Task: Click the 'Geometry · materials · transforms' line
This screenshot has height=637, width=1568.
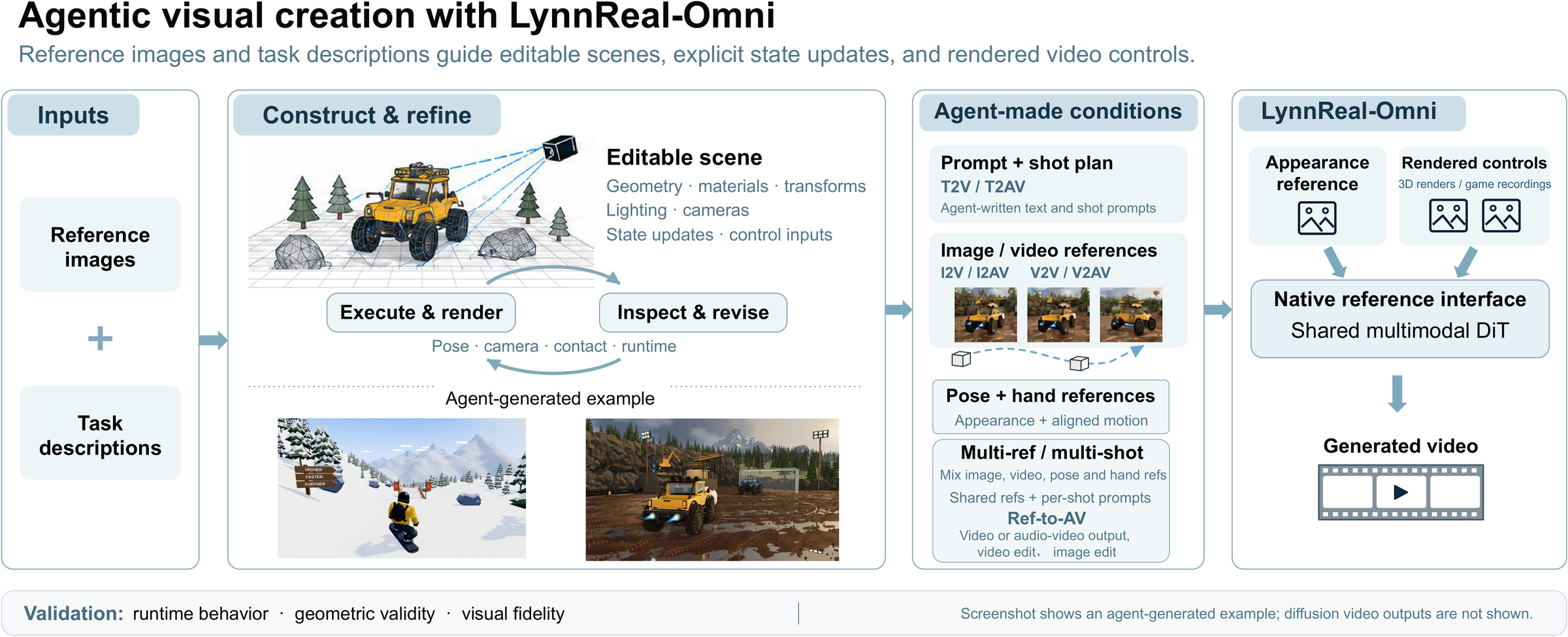Action: point(736,186)
